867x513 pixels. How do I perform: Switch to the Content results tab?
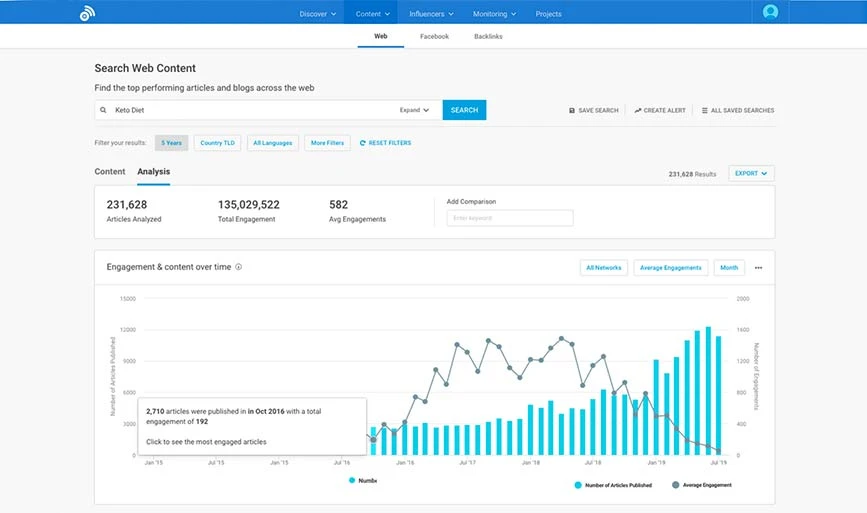[109, 171]
